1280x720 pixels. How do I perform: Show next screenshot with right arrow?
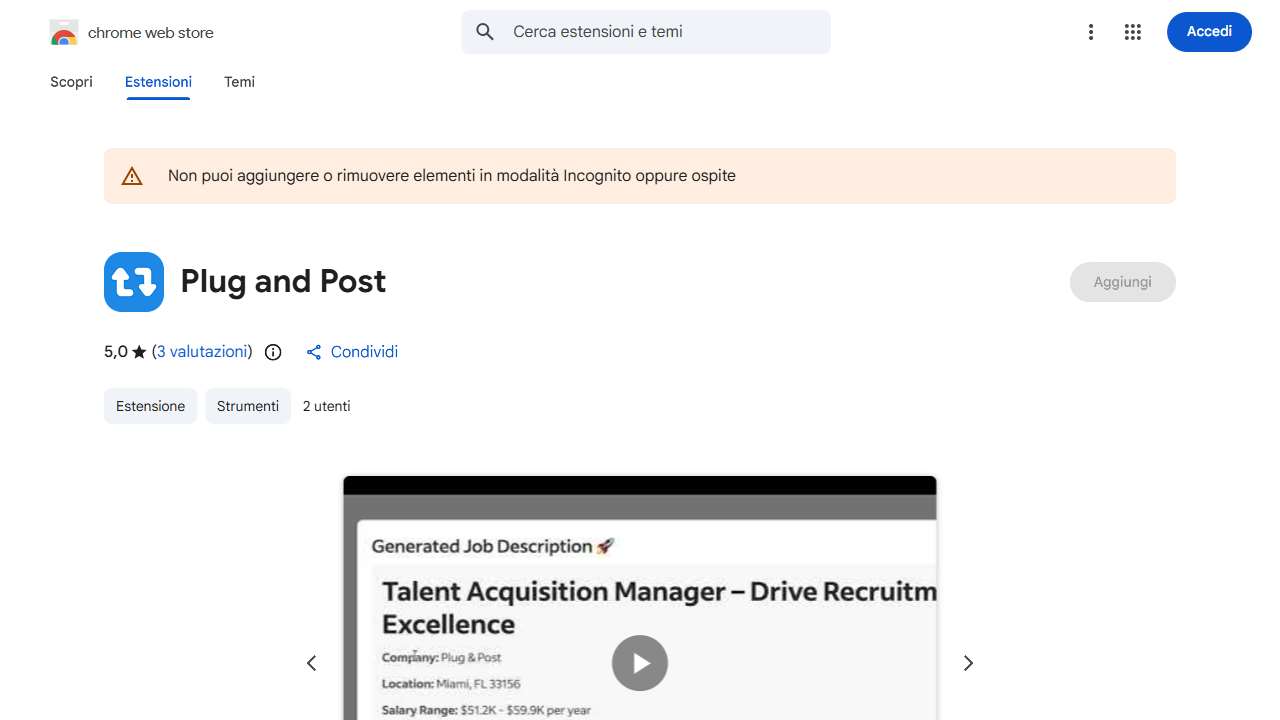(968, 663)
